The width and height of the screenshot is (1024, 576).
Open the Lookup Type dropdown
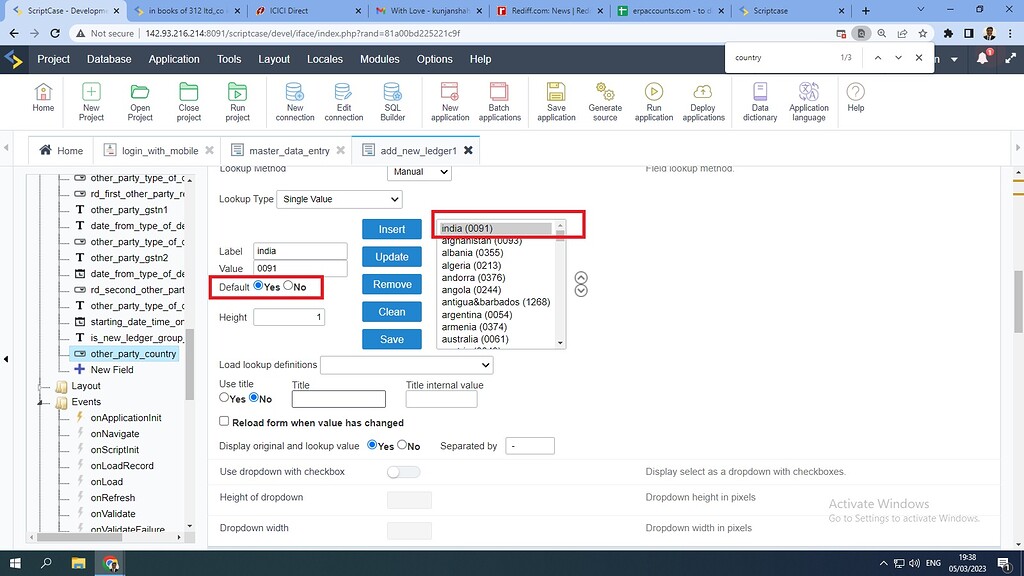click(338, 199)
